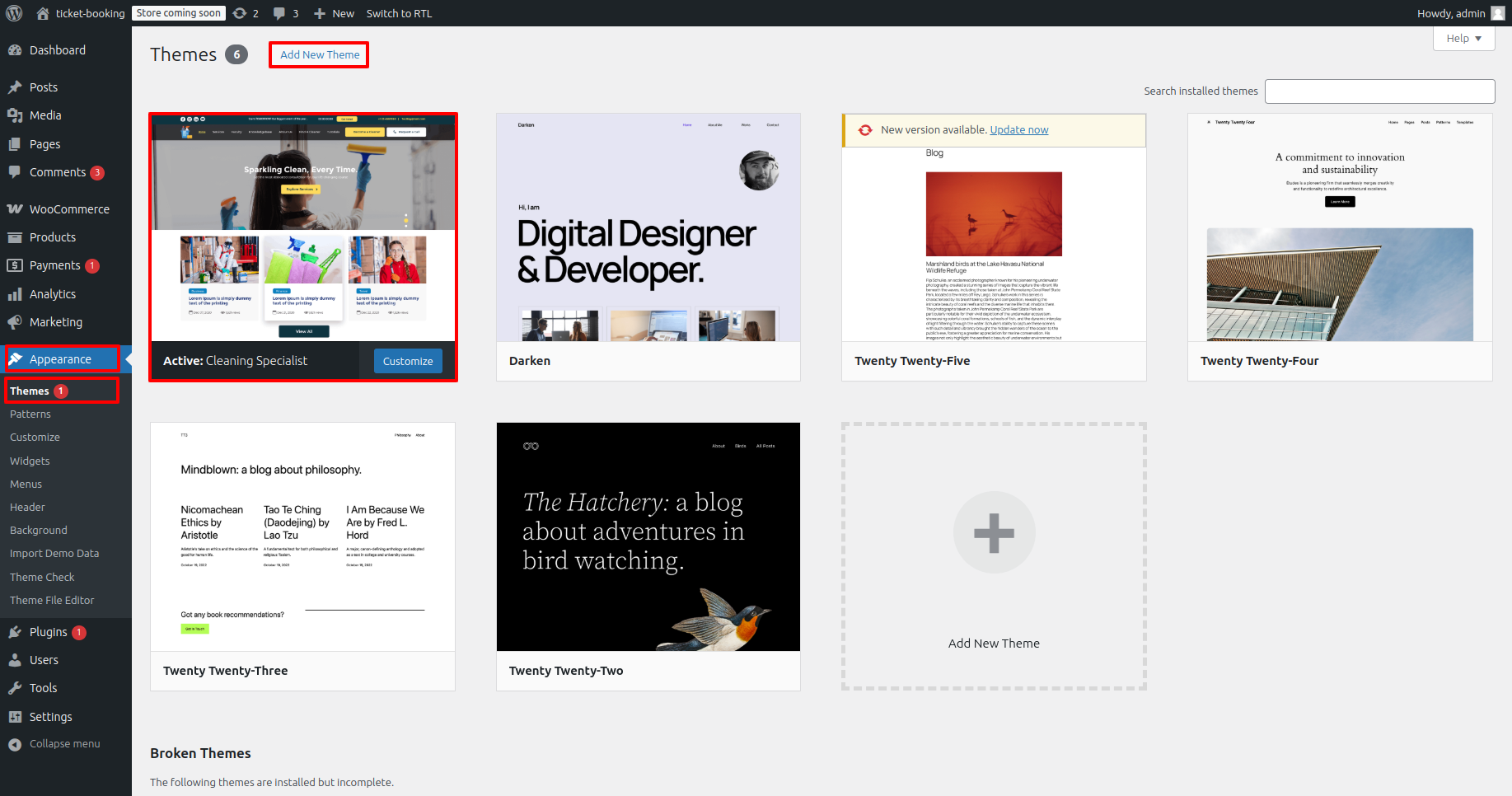Image resolution: width=1512 pixels, height=796 pixels.
Task: Open the comments bubble icon in admin bar
Action: pos(279,13)
